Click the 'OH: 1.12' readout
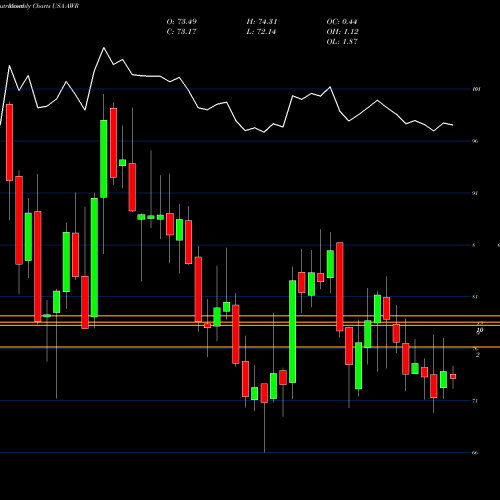Viewport: 500px width, 500px height. pos(342,32)
